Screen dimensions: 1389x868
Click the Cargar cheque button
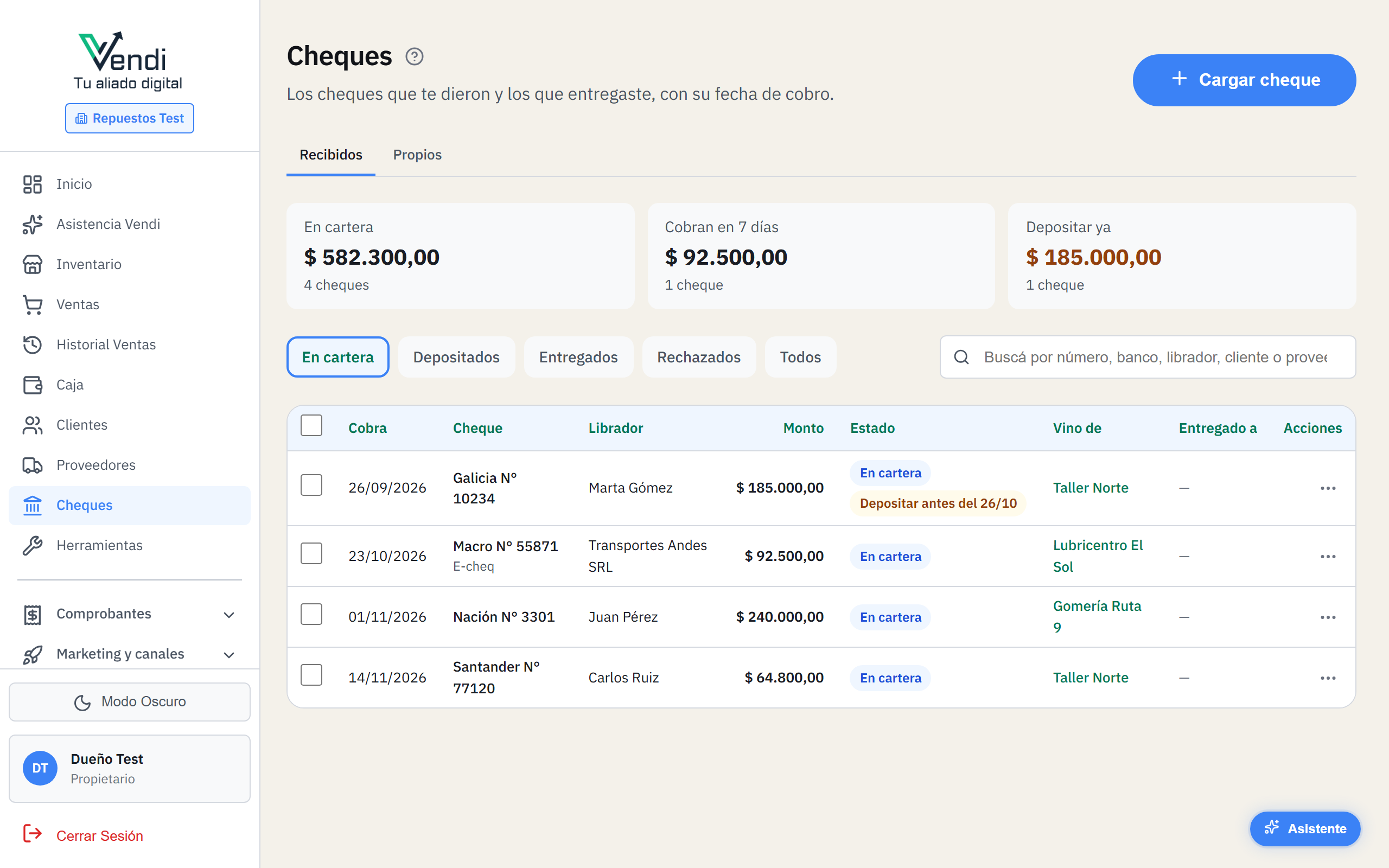click(1244, 80)
